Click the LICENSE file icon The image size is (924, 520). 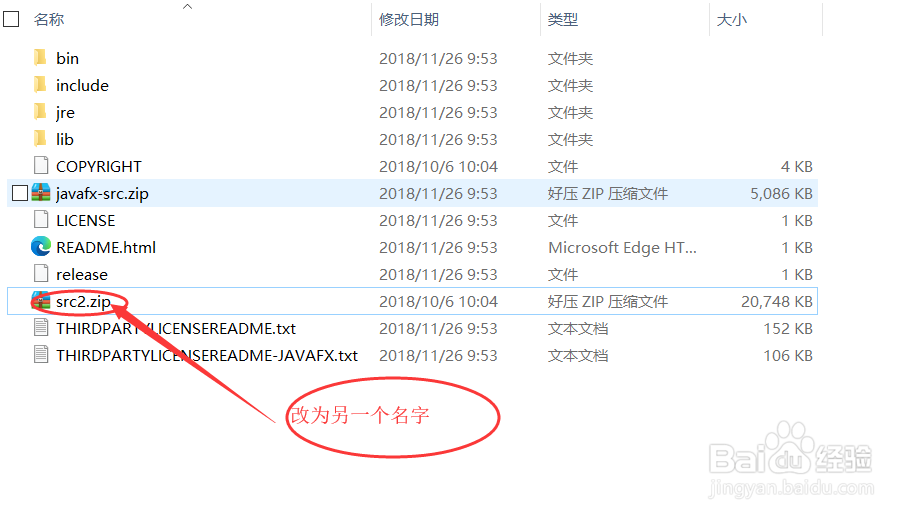[x=41, y=220]
